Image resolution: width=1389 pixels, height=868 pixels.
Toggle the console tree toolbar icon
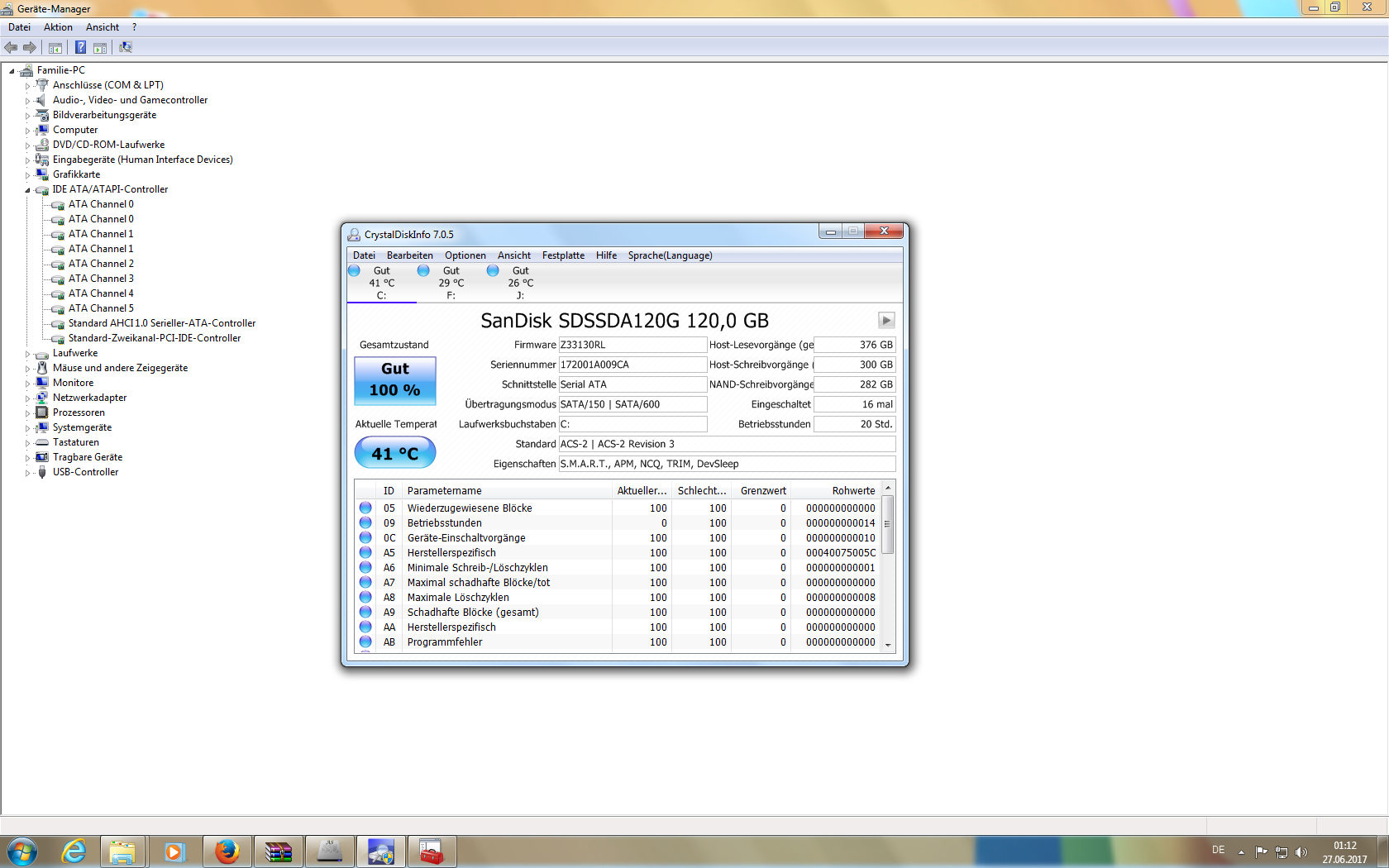point(55,48)
